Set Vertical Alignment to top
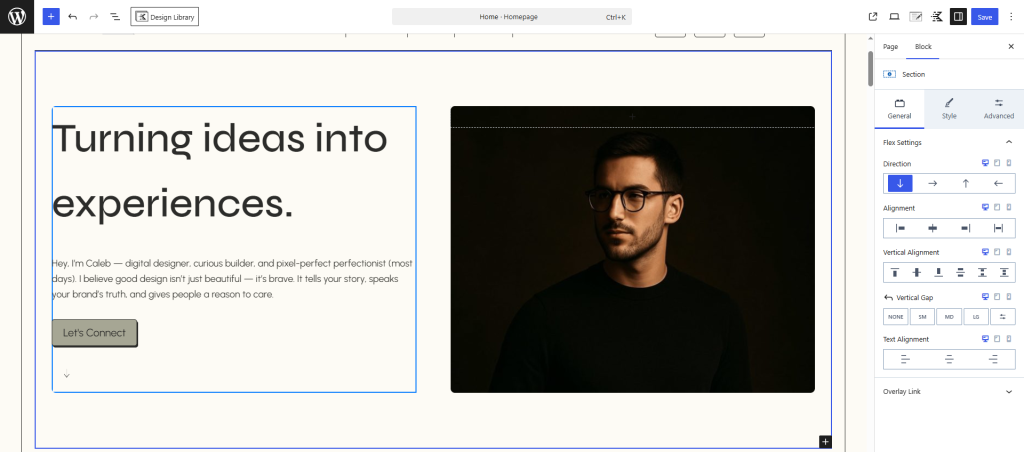 [x=895, y=272]
